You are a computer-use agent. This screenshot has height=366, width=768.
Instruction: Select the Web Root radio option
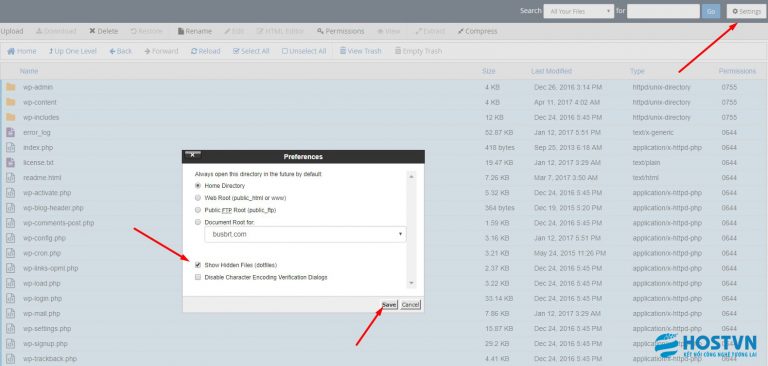(x=198, y=198)
